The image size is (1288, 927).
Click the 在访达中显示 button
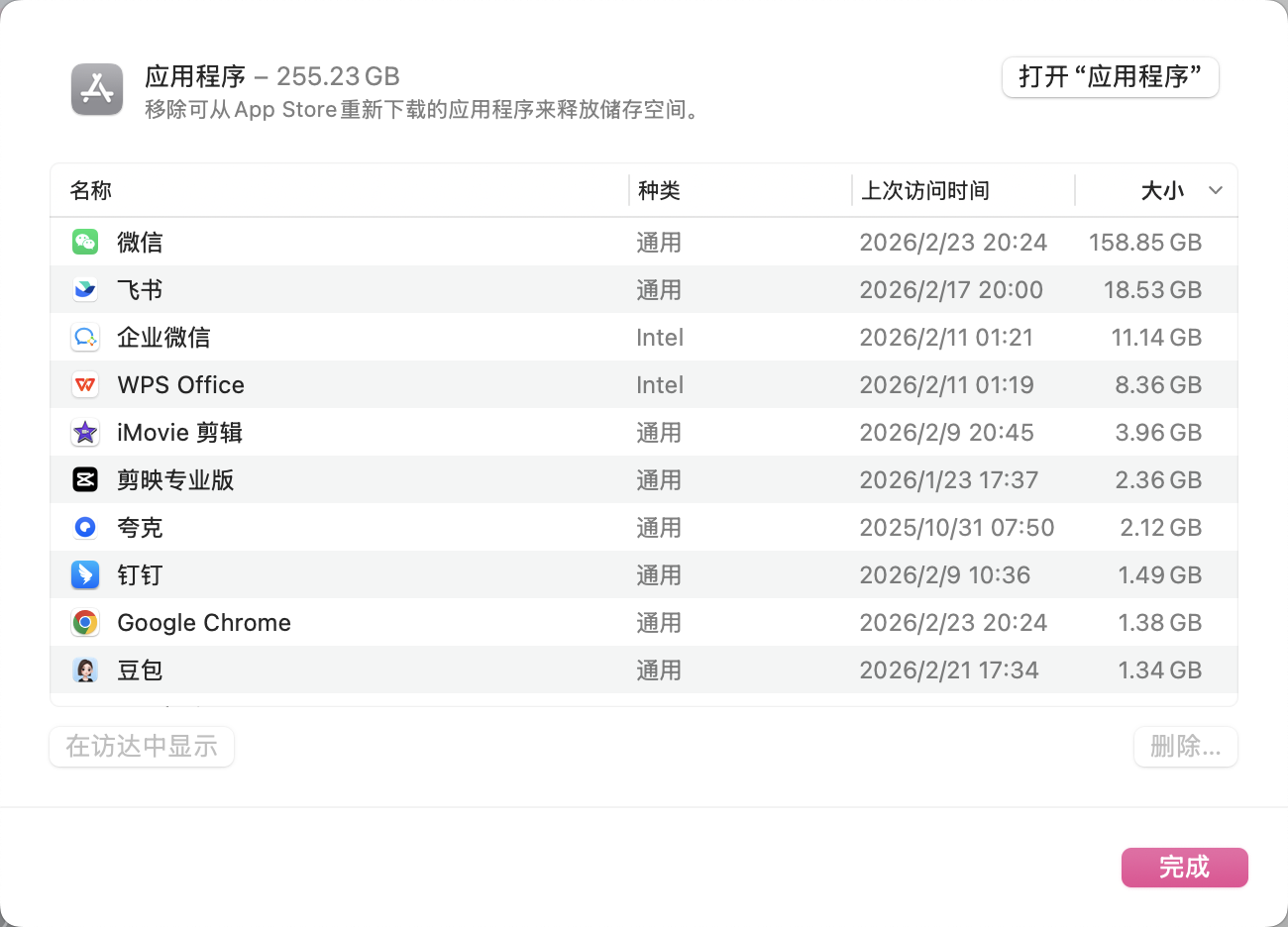[142, 747]
